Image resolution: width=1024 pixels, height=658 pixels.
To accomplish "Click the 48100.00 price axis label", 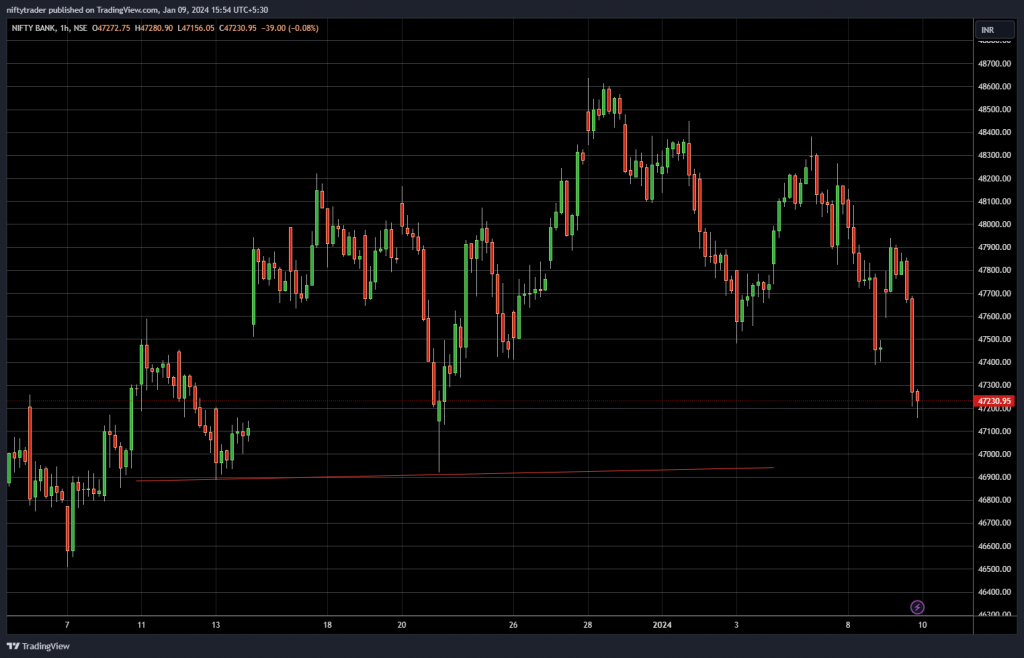I will [x=994, y=202].
